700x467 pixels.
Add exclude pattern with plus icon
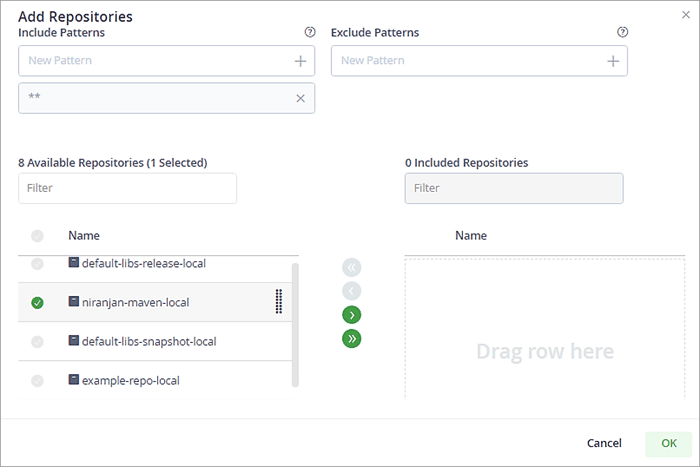point(613,61)
